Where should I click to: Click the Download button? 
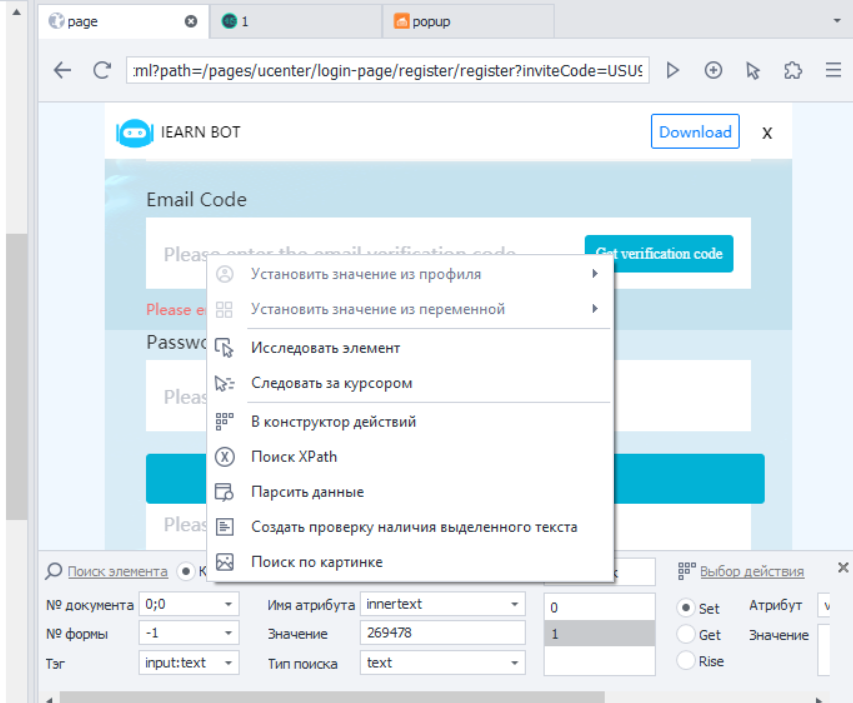tap(695, 131)
